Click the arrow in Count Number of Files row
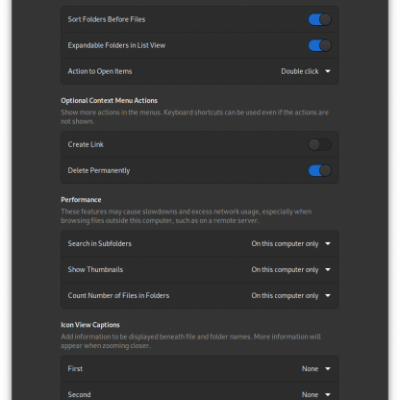The width and height of the screenshot is (400, 400). click(x=328, y=296)
